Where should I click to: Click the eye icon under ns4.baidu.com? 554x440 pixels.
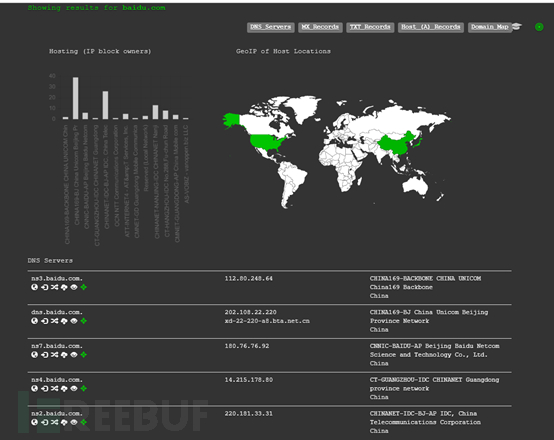click(x=74, y=388)
